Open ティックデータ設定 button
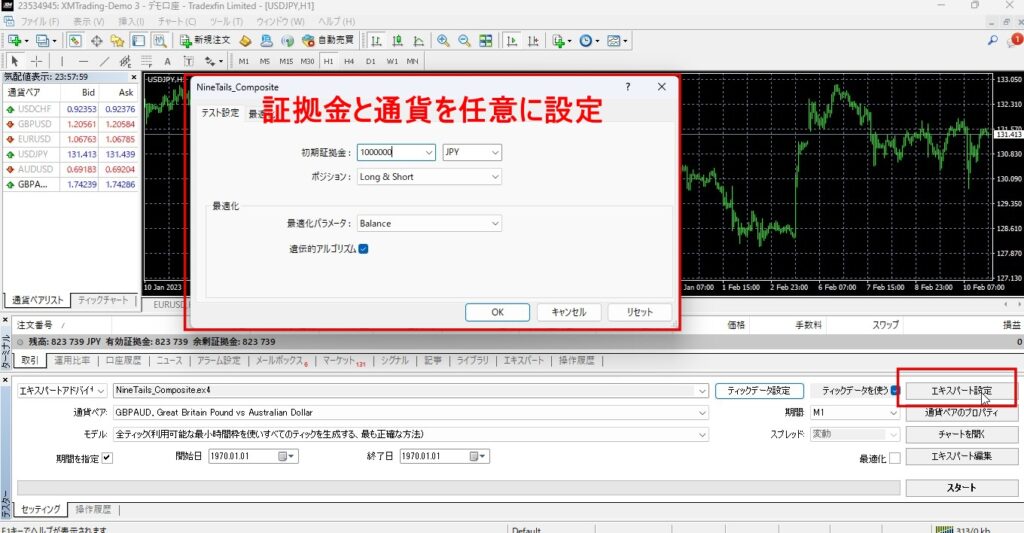 click(x=759, y=391)
